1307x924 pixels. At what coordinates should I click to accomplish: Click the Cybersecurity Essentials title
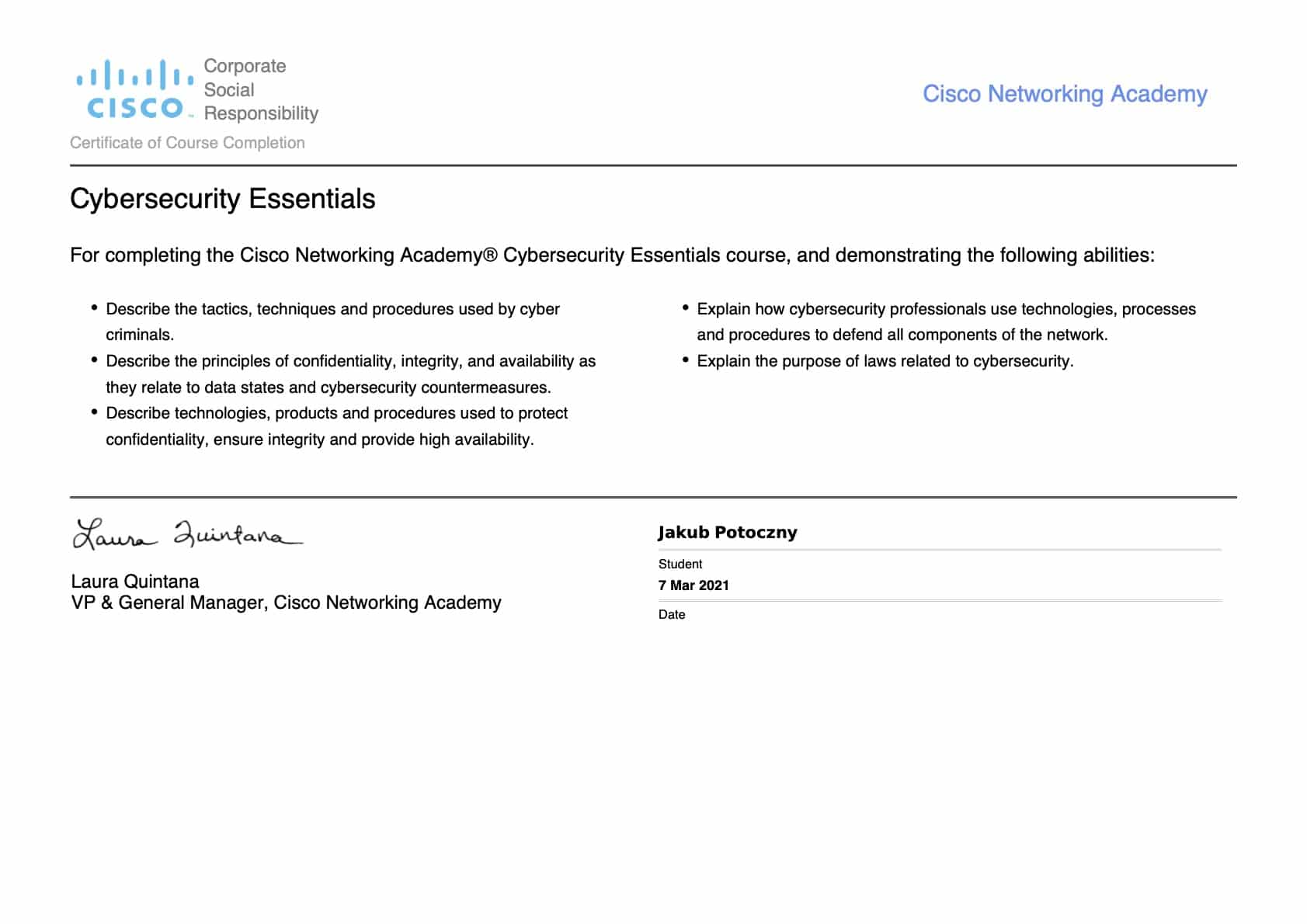[x=222, y=199]
